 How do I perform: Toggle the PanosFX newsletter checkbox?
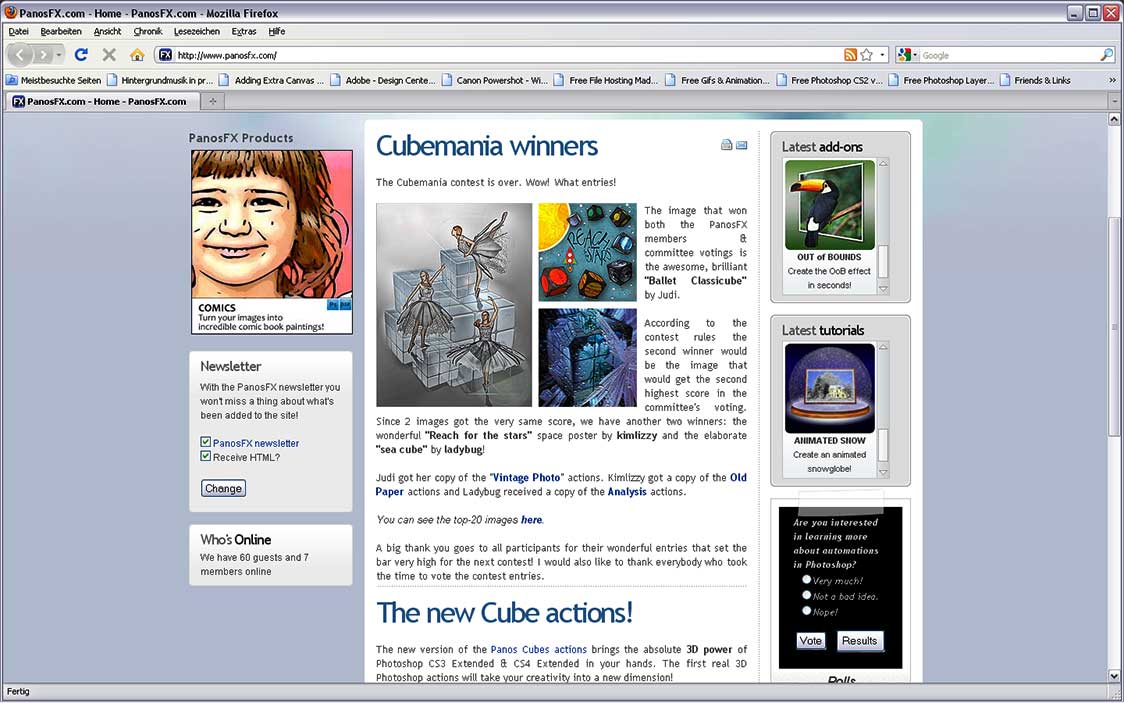206,442
